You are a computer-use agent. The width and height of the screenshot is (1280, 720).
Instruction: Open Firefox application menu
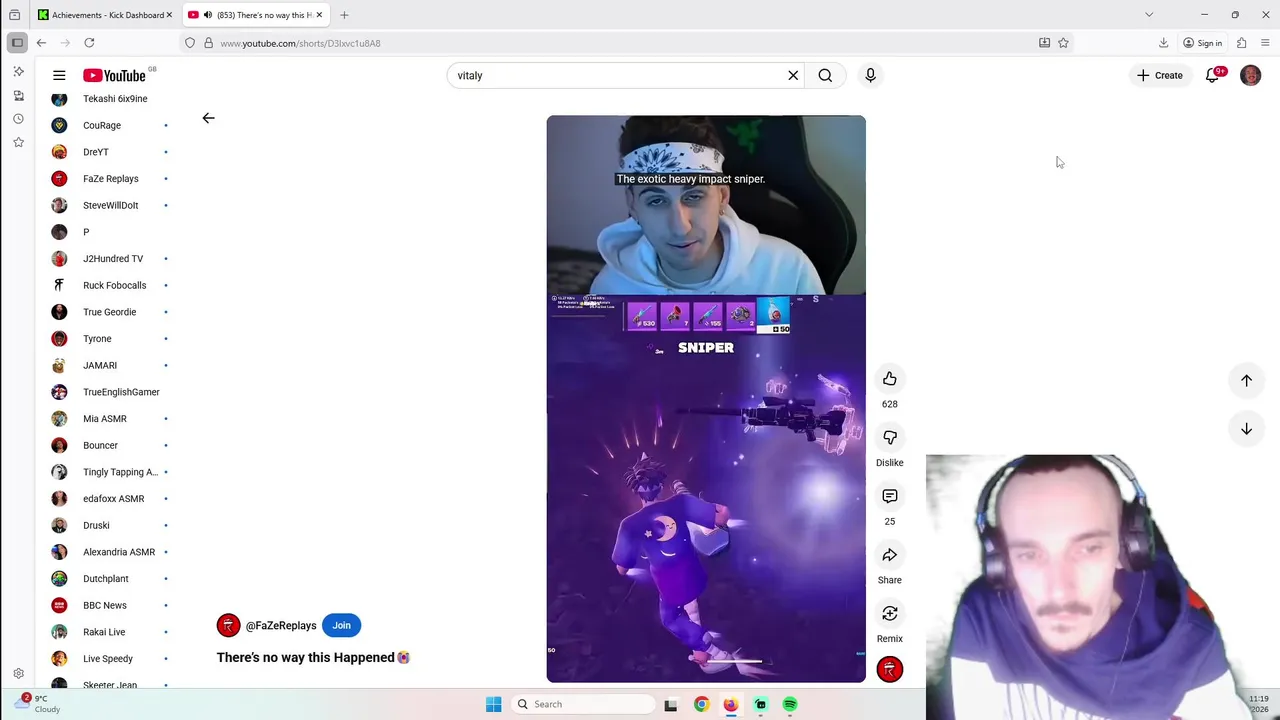coord(1265,43)
